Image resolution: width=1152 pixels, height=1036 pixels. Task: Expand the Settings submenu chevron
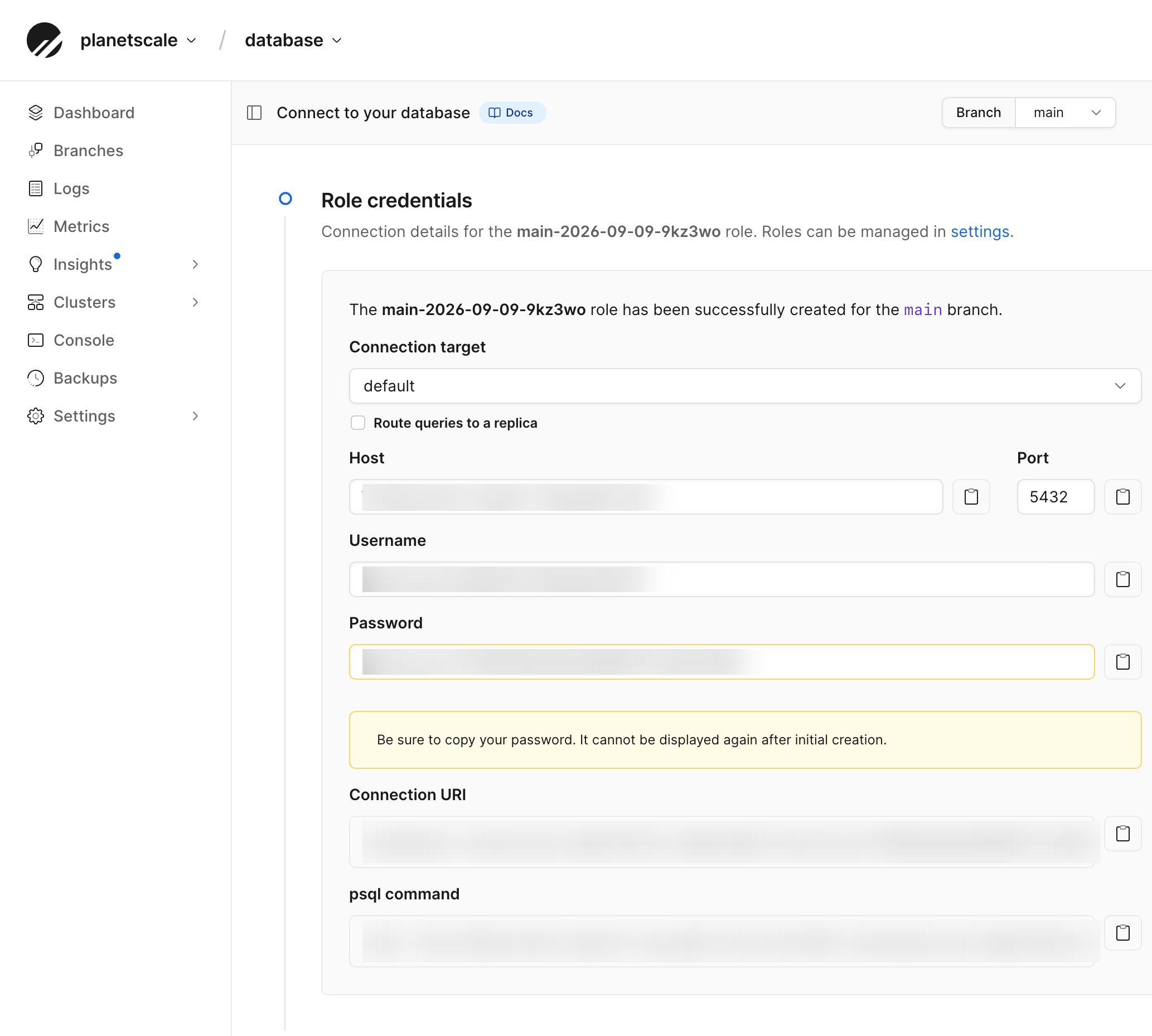click(x=195, y=416)
